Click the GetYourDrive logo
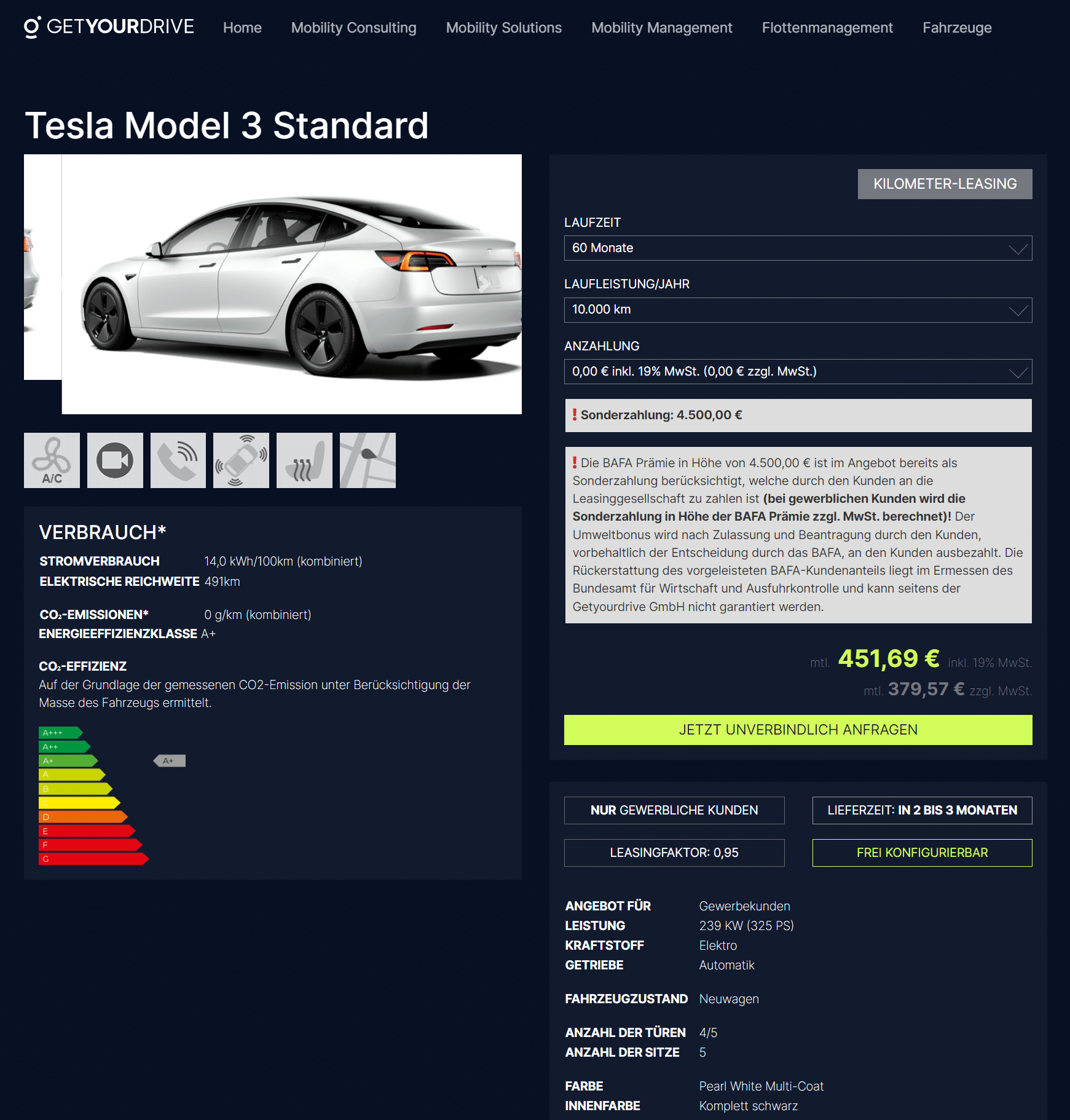This screenshot has height=1120, width=1070. 109,27
